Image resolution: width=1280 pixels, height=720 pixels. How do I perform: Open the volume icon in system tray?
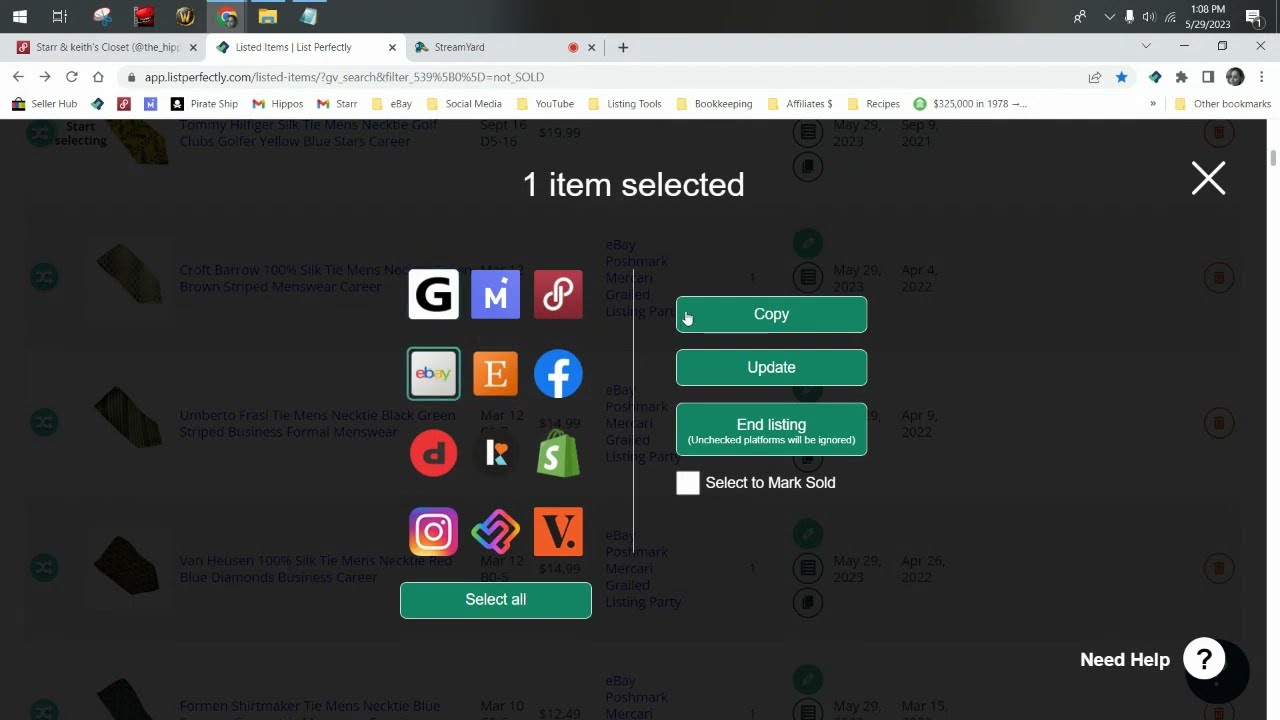(x=1149, y=16)
